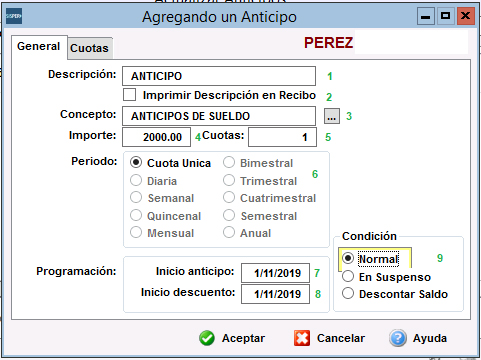Viewport: 481px width, 360px height.
Task: Click the Concepto label text
Action: (x=88, y=114)
